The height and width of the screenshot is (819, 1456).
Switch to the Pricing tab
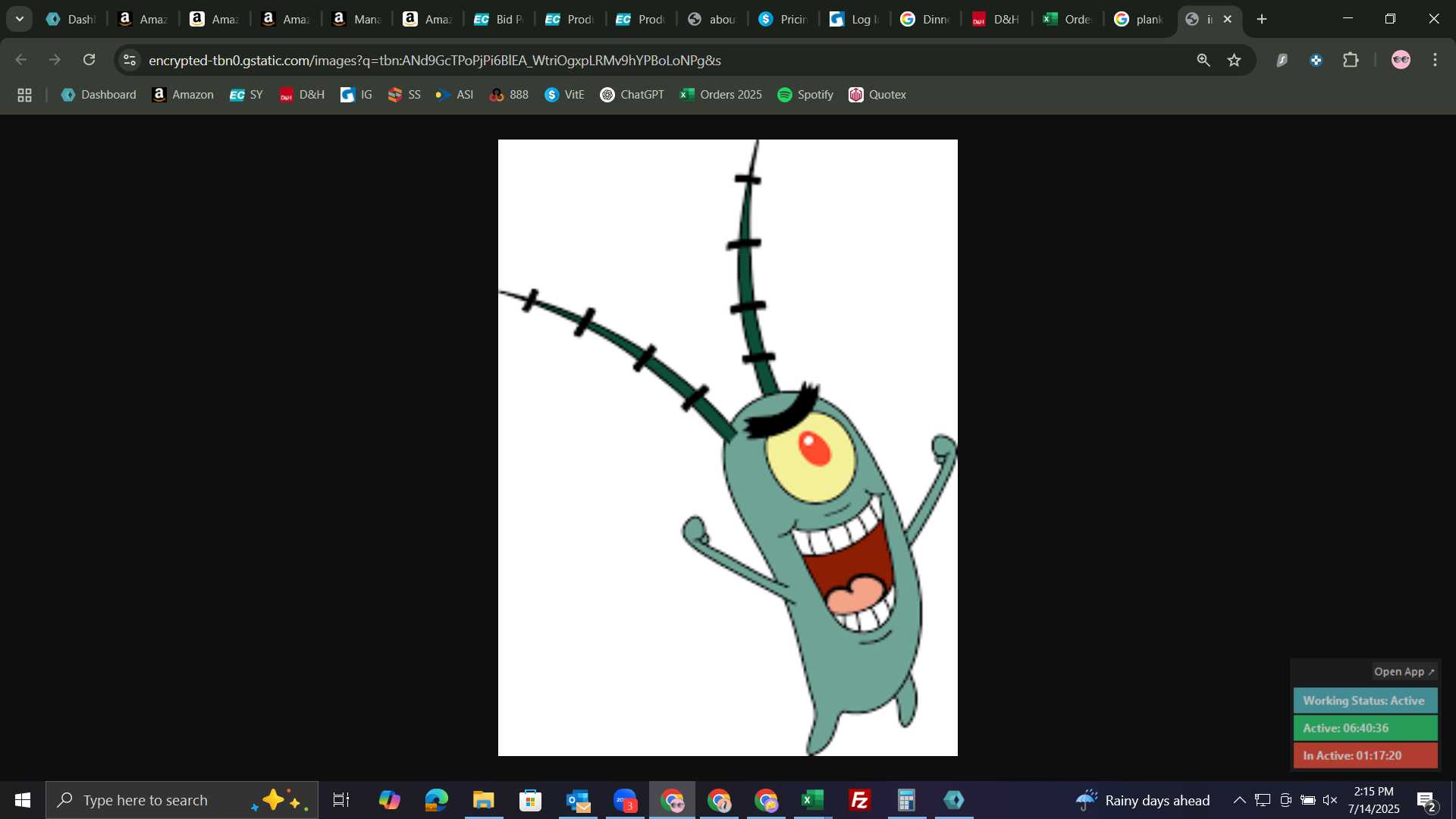(x=784, y=19)
